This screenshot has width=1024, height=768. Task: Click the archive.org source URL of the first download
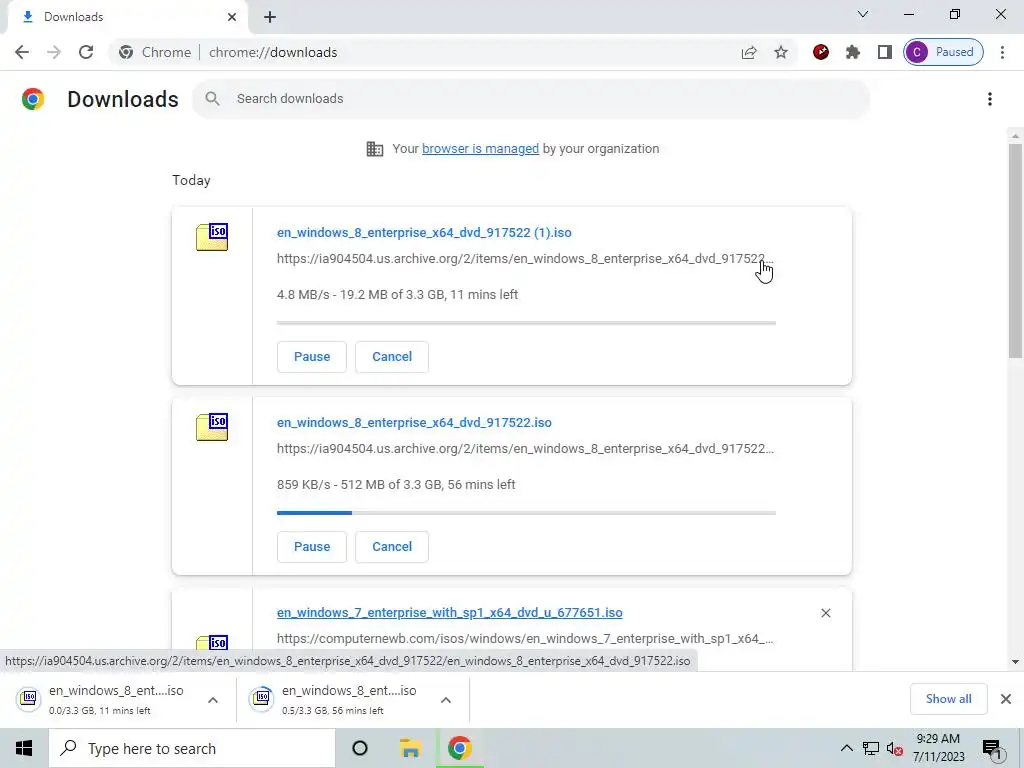pyautogui.click(x=525, y=259)
